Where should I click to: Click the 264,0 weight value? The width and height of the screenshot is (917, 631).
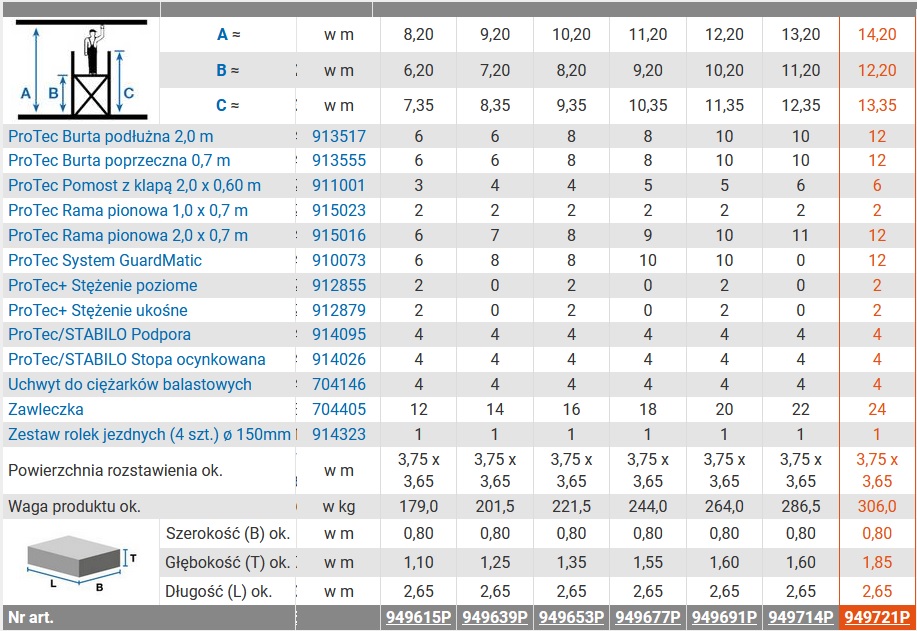724,506
